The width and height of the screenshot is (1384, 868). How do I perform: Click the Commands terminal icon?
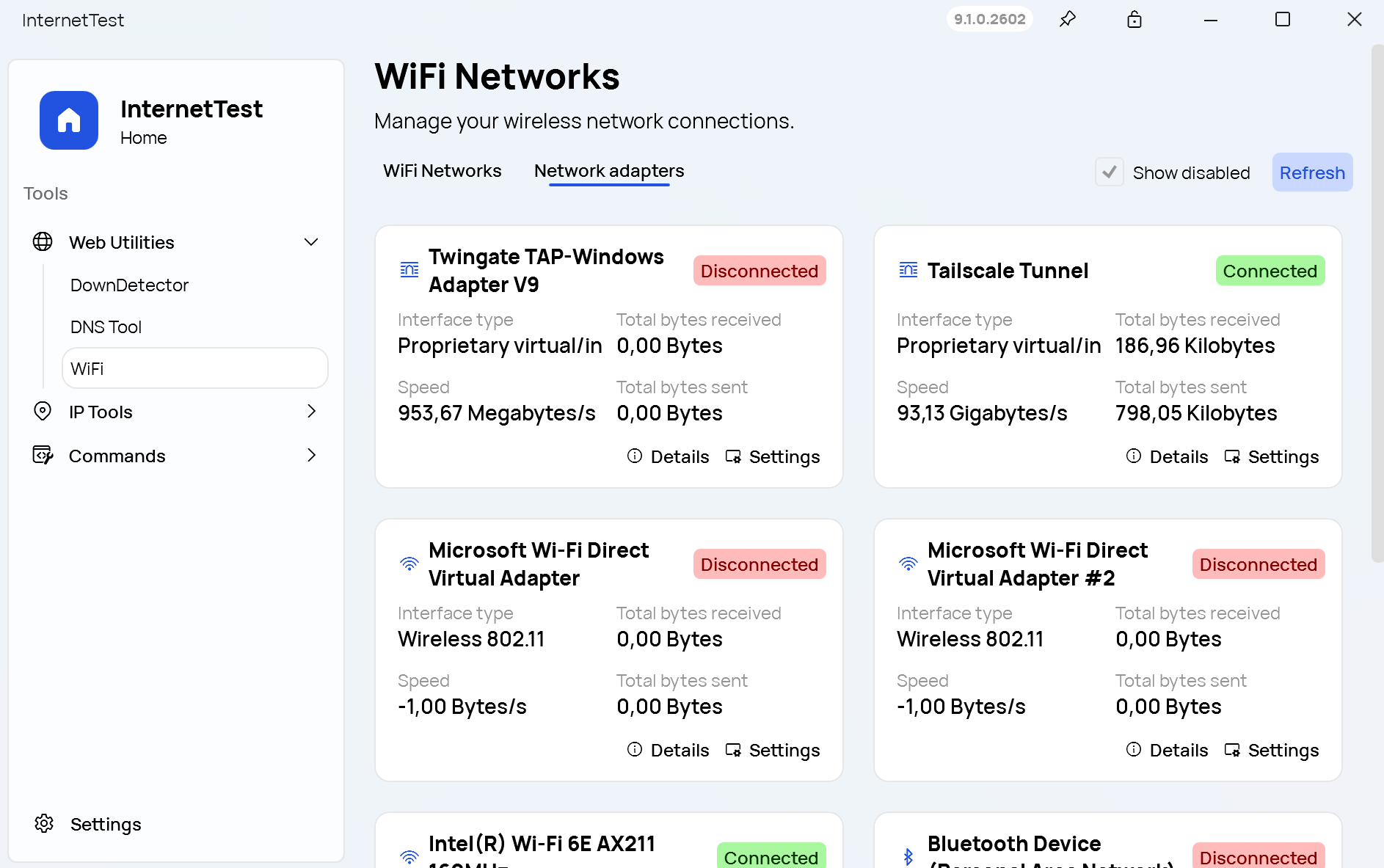coord(43,456)
